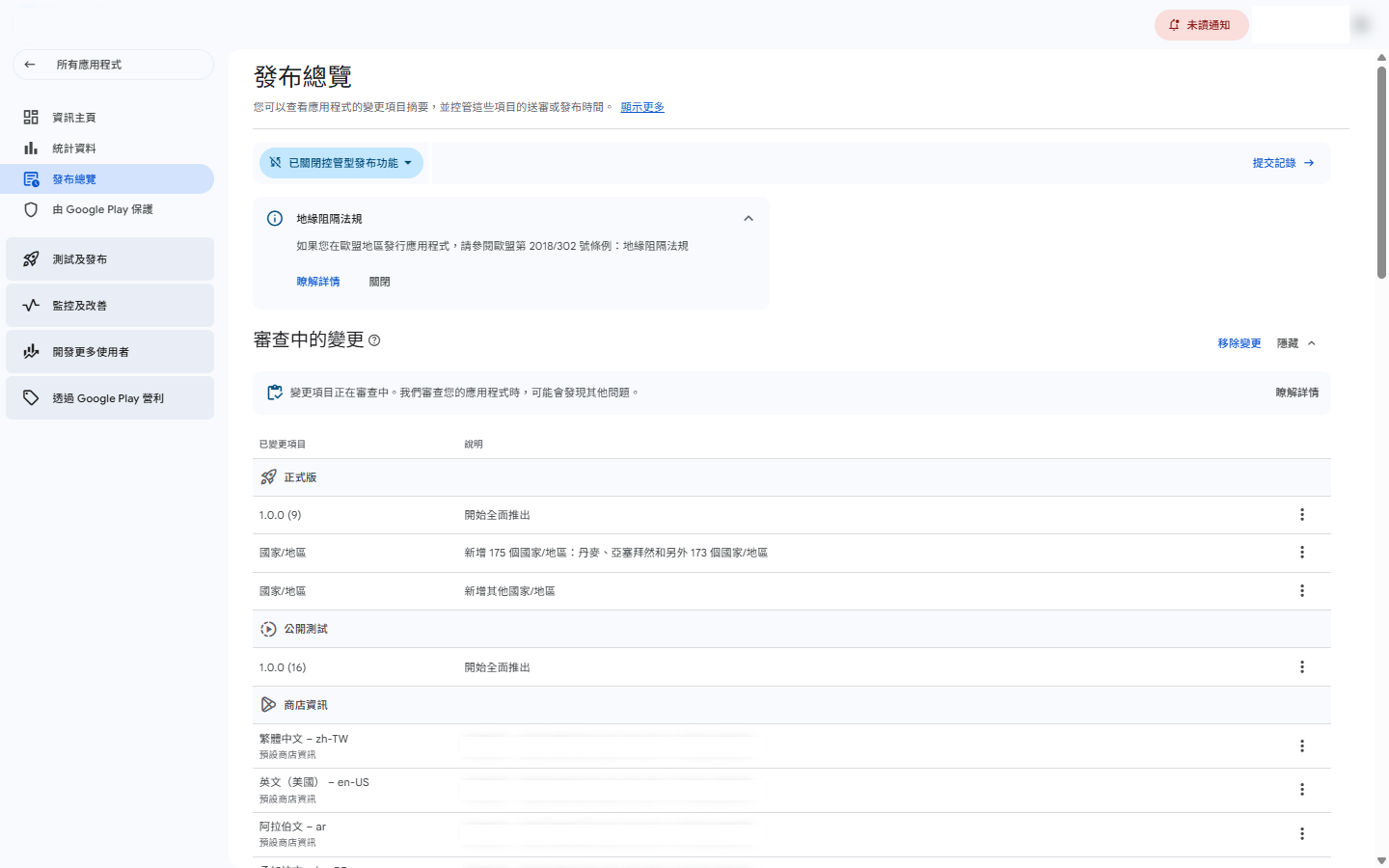This screenshot has height=868, width=1389.
Task: Open the three-dot menu for 1.0.0 (9)
Action: (1302, 515)
